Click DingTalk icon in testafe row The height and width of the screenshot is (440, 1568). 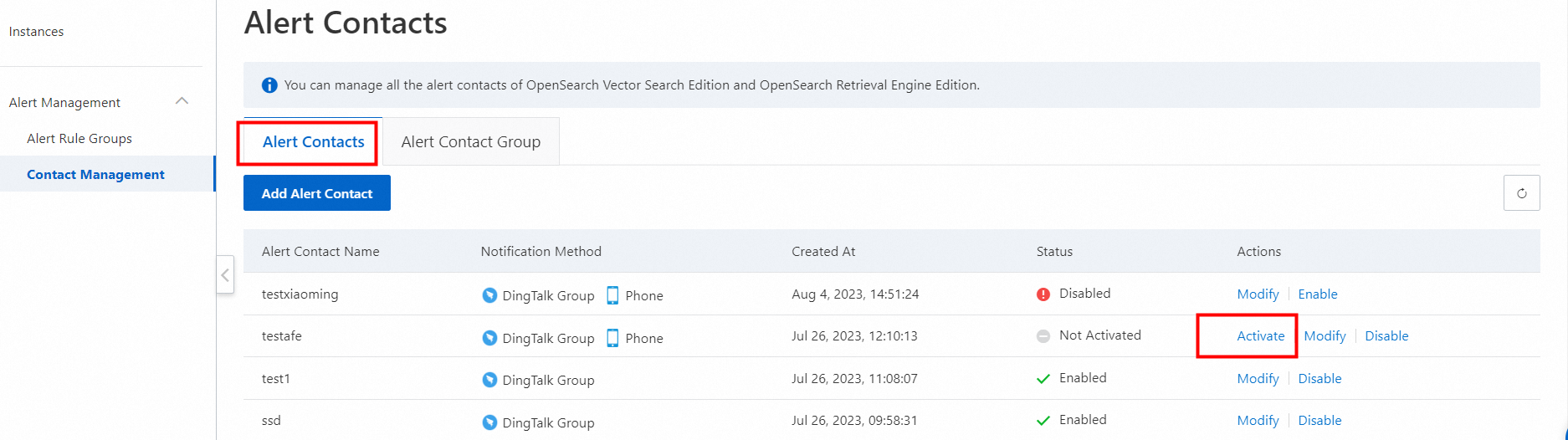pos(489,338)
